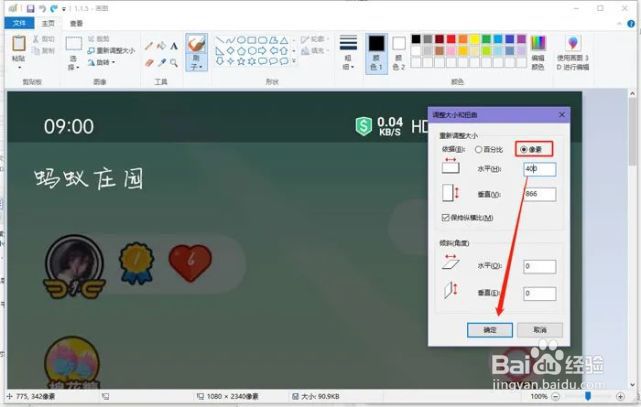Pick the oval shape
641x407 pixels.
241,40
